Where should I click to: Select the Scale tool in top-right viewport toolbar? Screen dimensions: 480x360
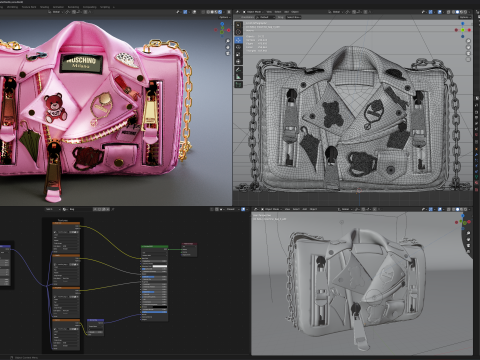coord(238,54)
